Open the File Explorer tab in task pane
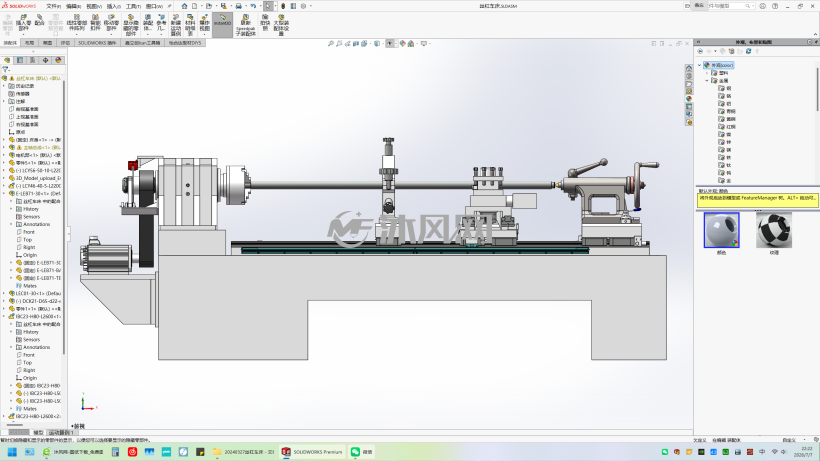 689,84
